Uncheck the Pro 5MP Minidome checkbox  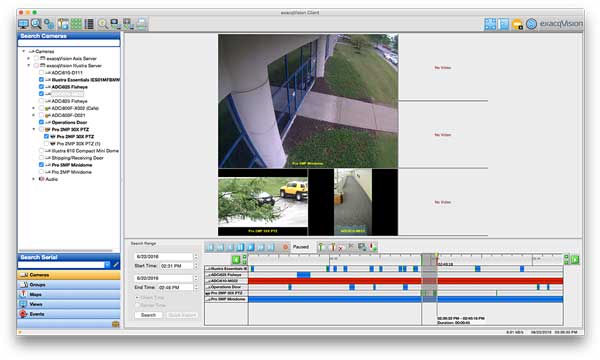coord(41,165)
